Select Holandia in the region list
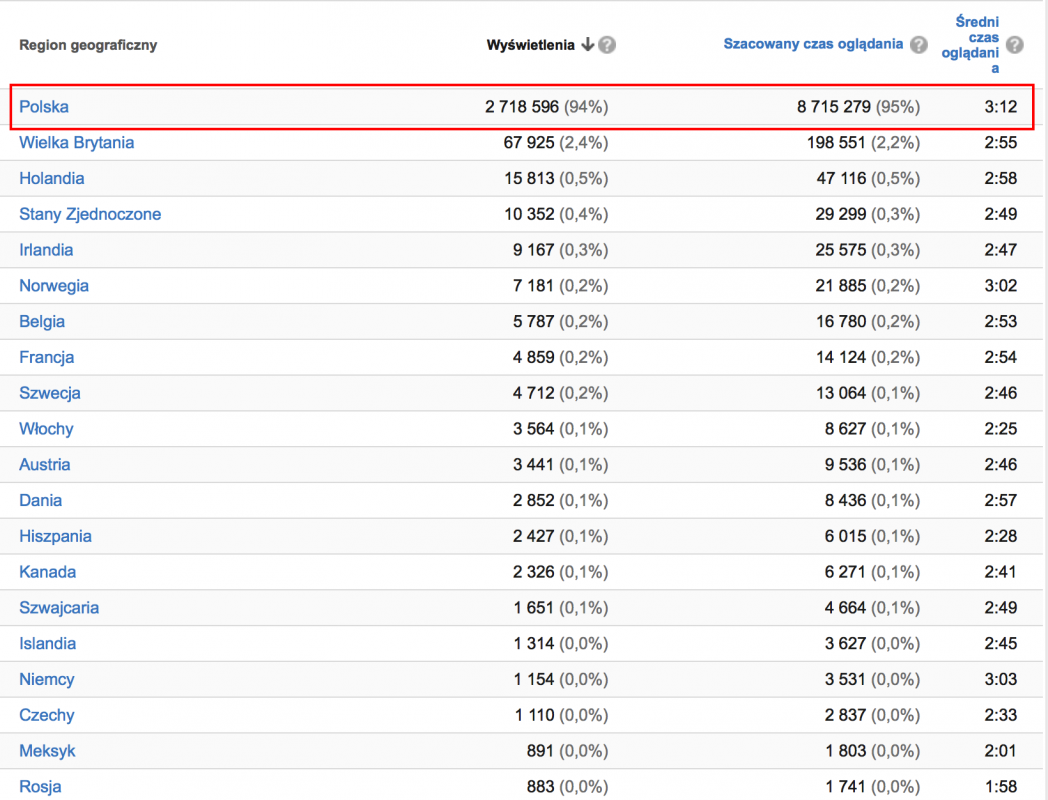Image resolution: width=1048 pixels, height=800 pixels. (52, 179)
